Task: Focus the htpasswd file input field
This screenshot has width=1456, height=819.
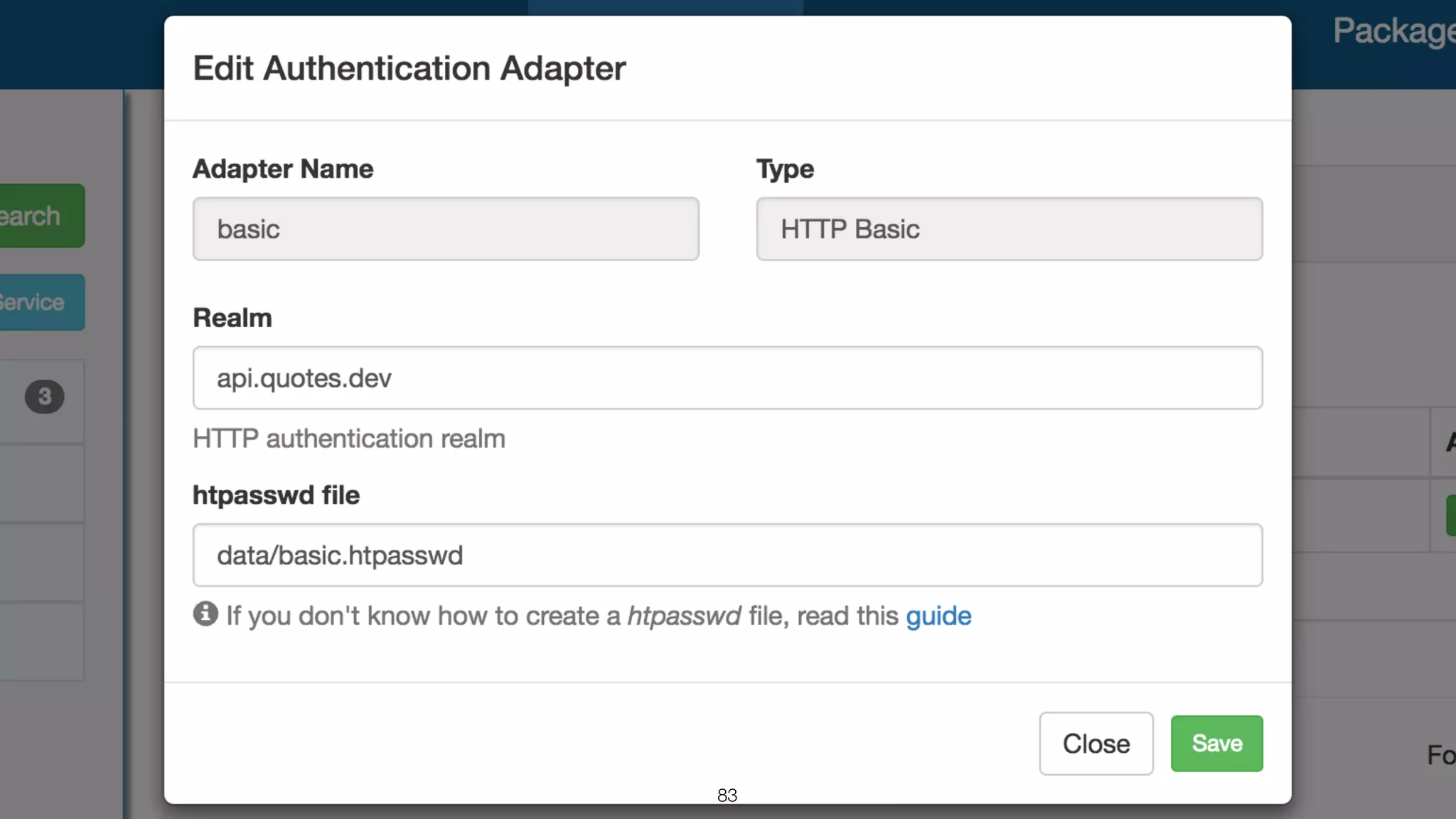Action: [727, 555]
